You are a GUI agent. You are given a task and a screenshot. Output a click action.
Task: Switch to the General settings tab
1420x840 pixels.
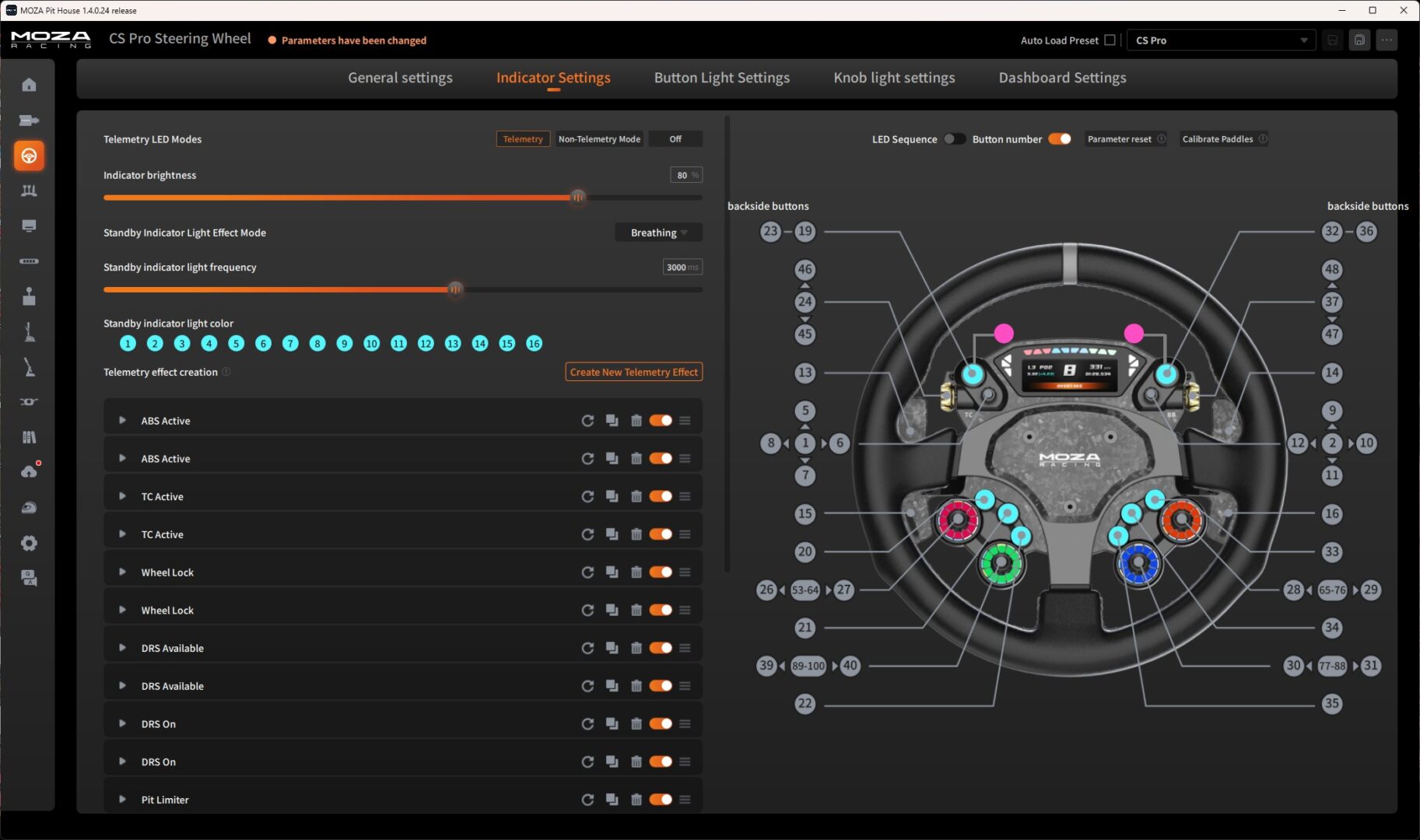coord(400,78)
